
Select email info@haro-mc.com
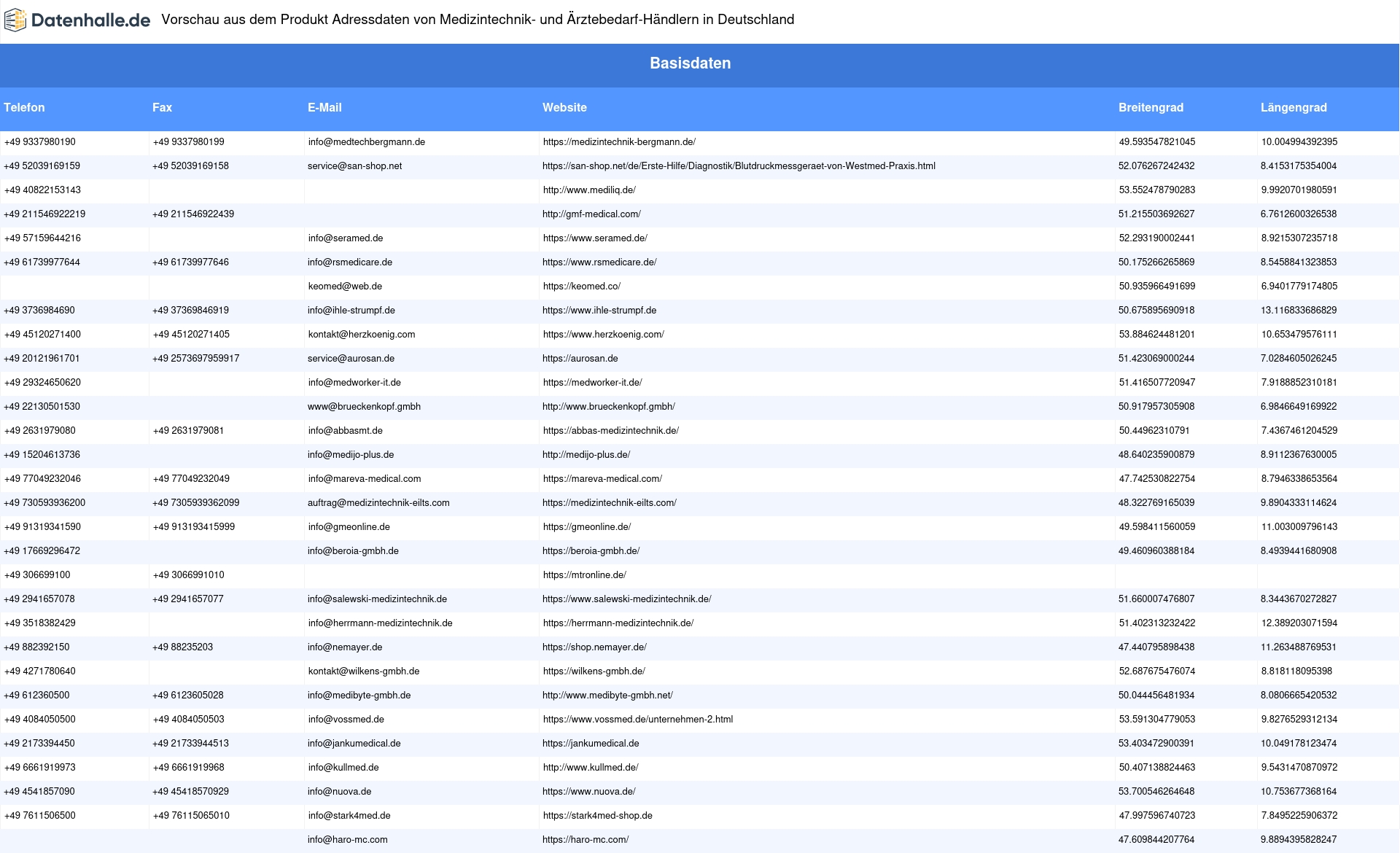click(x=348, y=840)
